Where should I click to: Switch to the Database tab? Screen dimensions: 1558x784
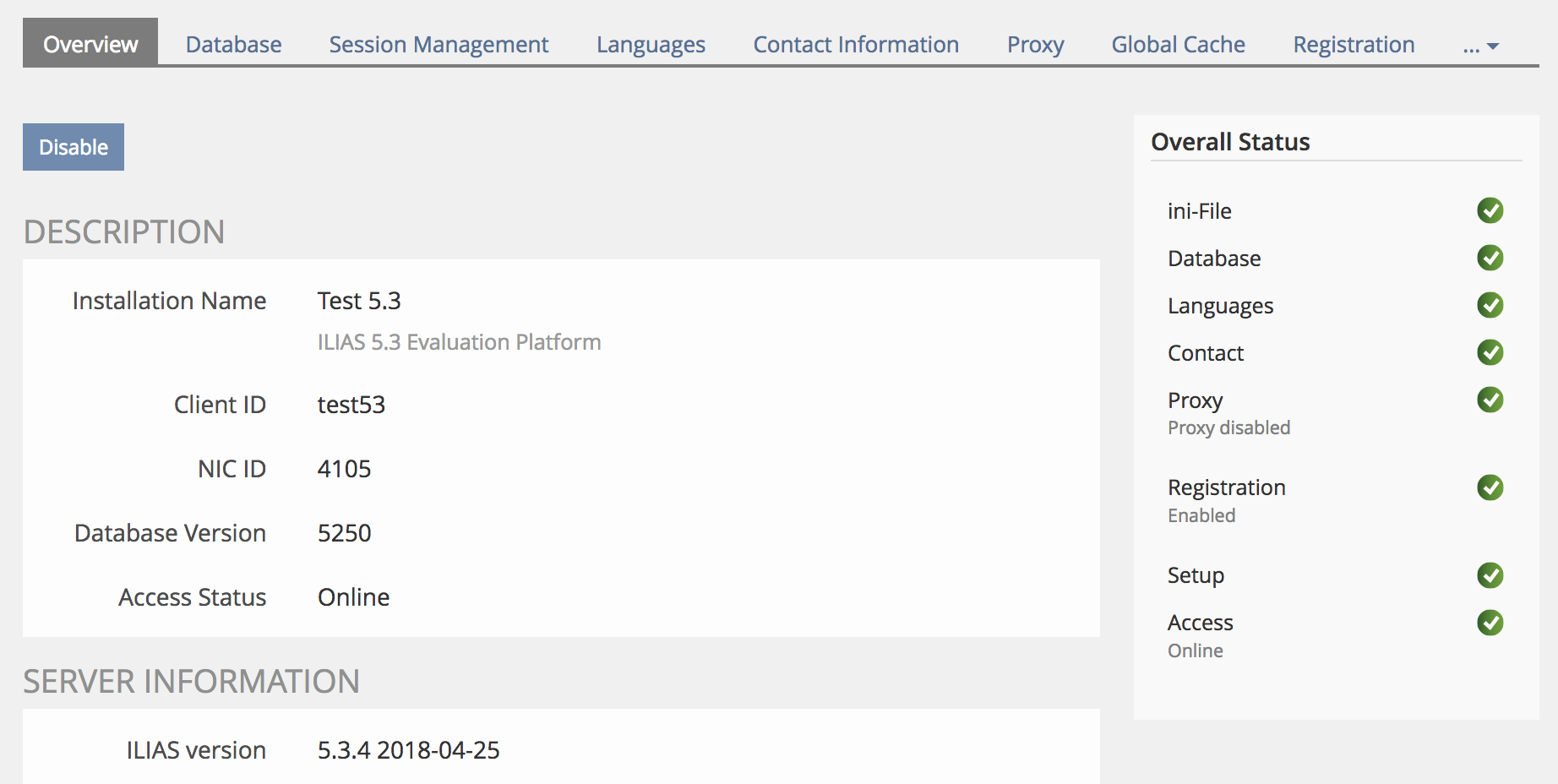click(233, 45)
